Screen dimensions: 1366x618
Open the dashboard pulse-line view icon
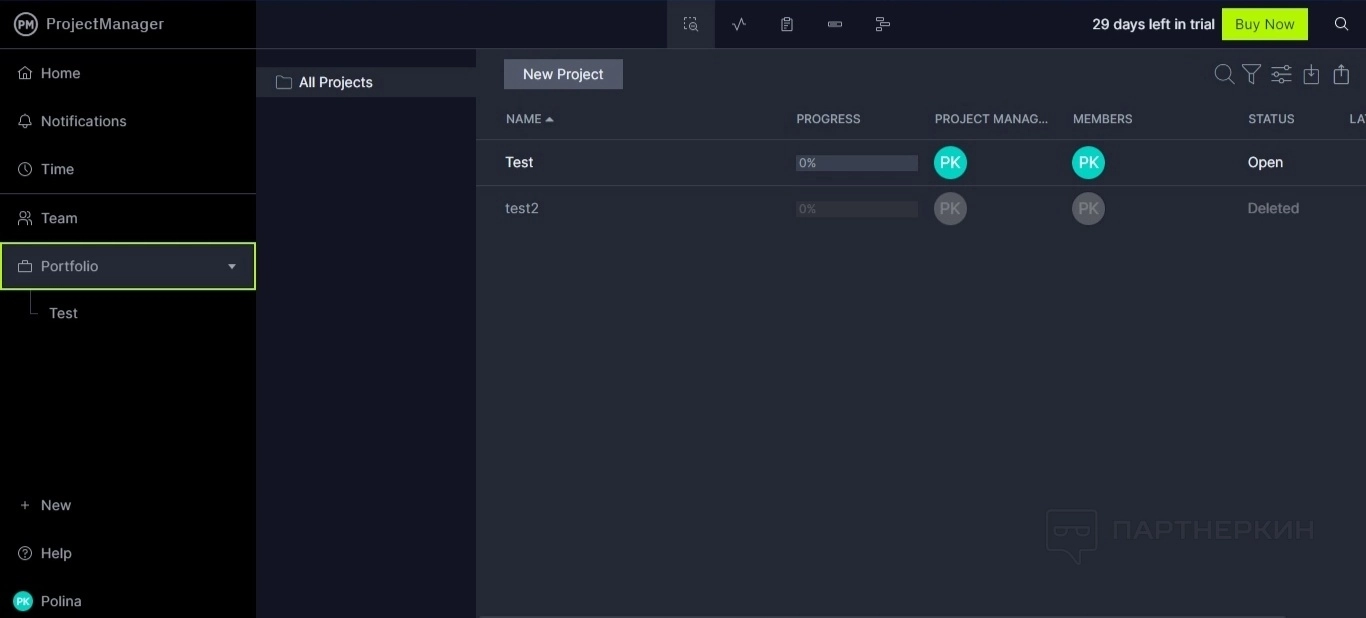tap(739, 24)
